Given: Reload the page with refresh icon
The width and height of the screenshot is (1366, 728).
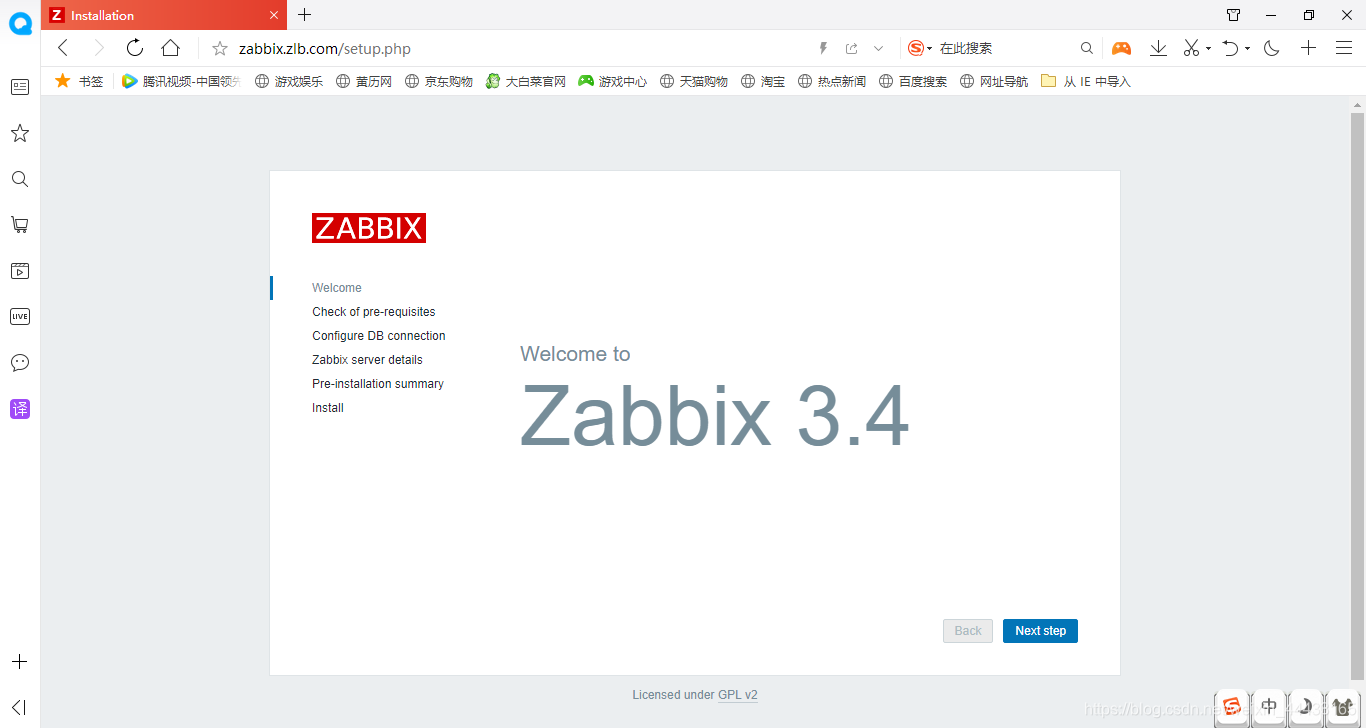Looking at the screenshot, I should click(134, 48).
